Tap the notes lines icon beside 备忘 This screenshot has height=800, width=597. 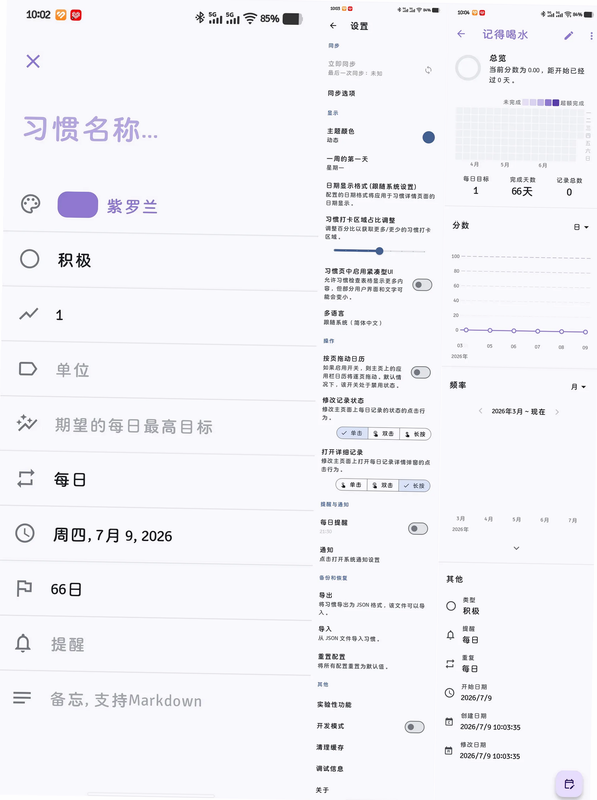click(x=22, y=697)
